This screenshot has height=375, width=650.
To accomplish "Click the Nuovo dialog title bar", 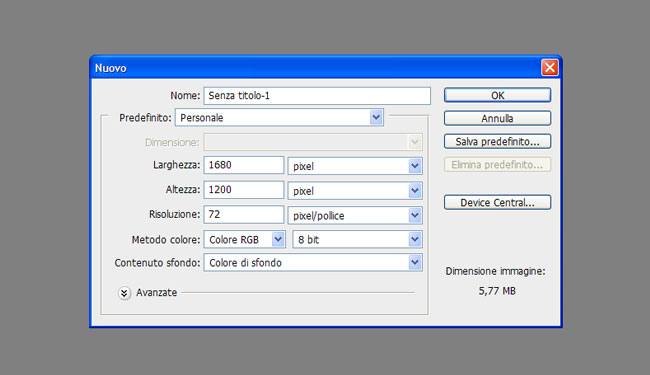I will (x=315, y=68).
